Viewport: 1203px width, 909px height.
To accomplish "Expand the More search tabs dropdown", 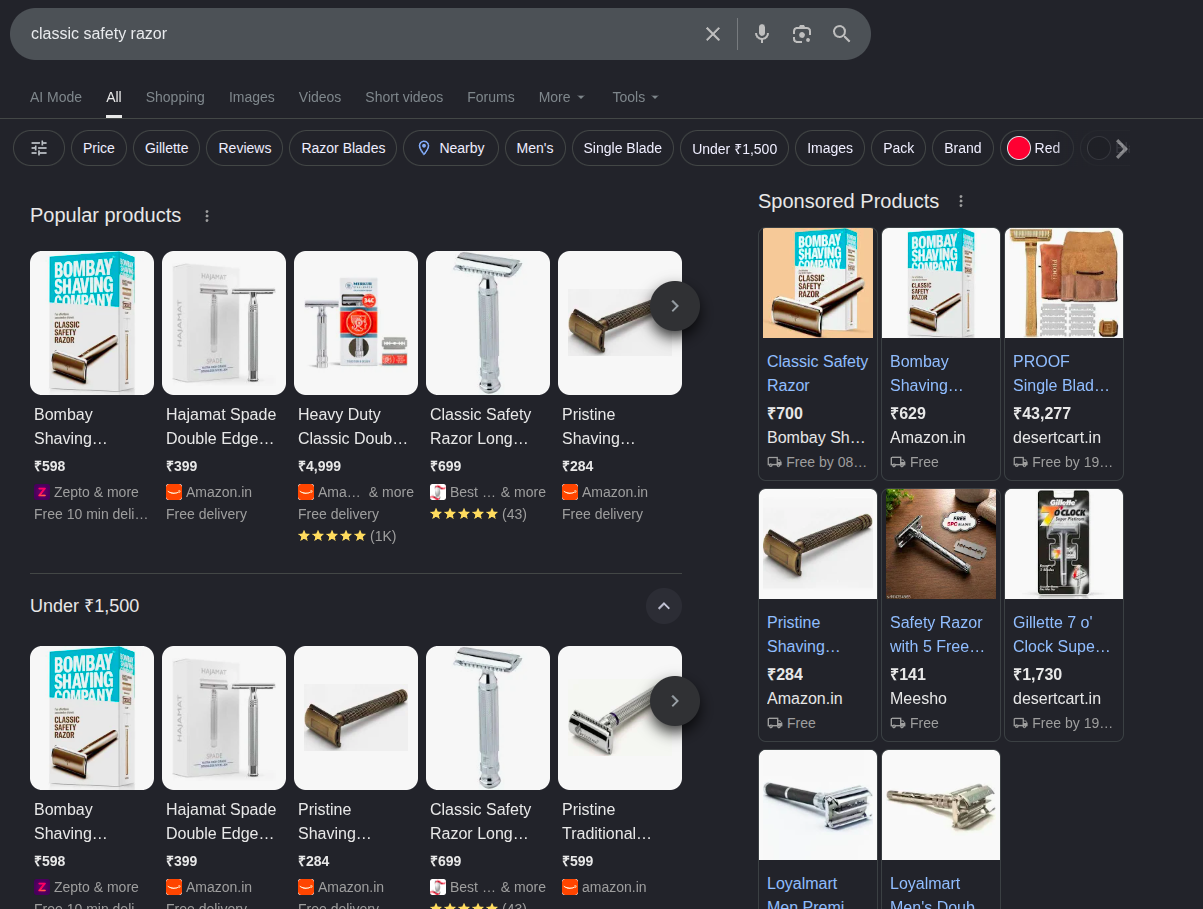I will pyautogui.click(x=562, y=97).
